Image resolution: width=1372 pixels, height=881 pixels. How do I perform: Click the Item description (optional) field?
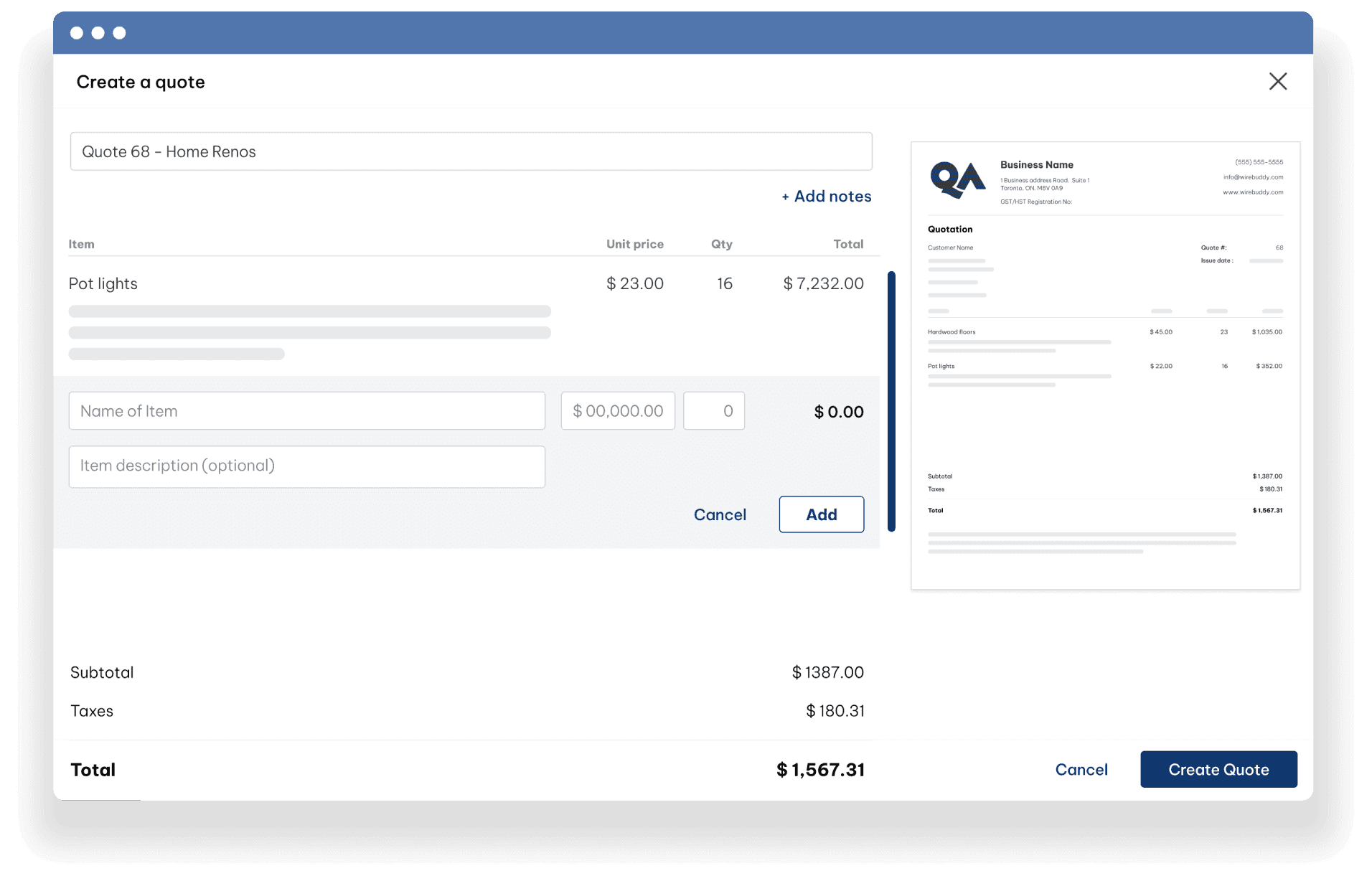pyautogui.click(x=306, y=467)
